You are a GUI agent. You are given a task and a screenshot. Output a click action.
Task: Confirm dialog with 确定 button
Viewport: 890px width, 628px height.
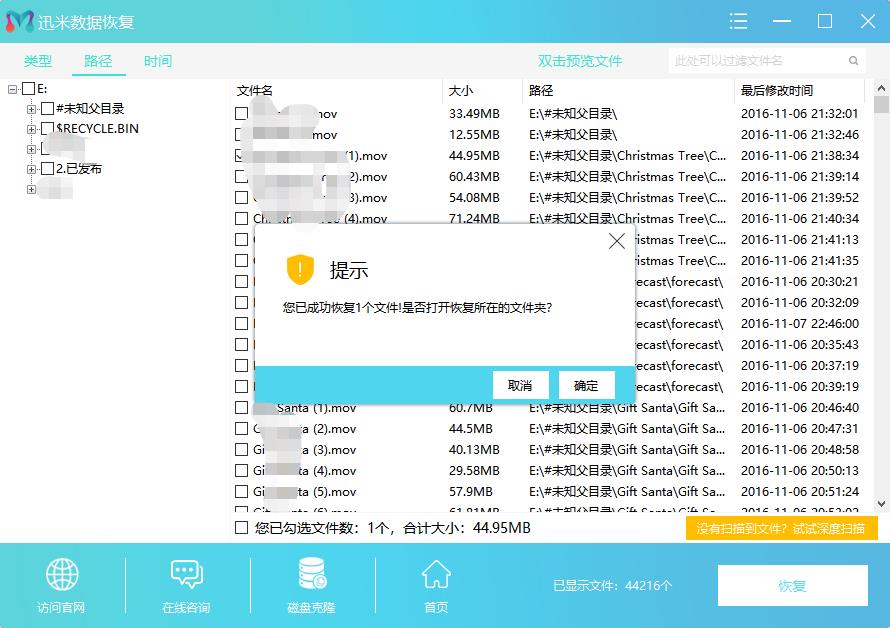pos(586,385)
